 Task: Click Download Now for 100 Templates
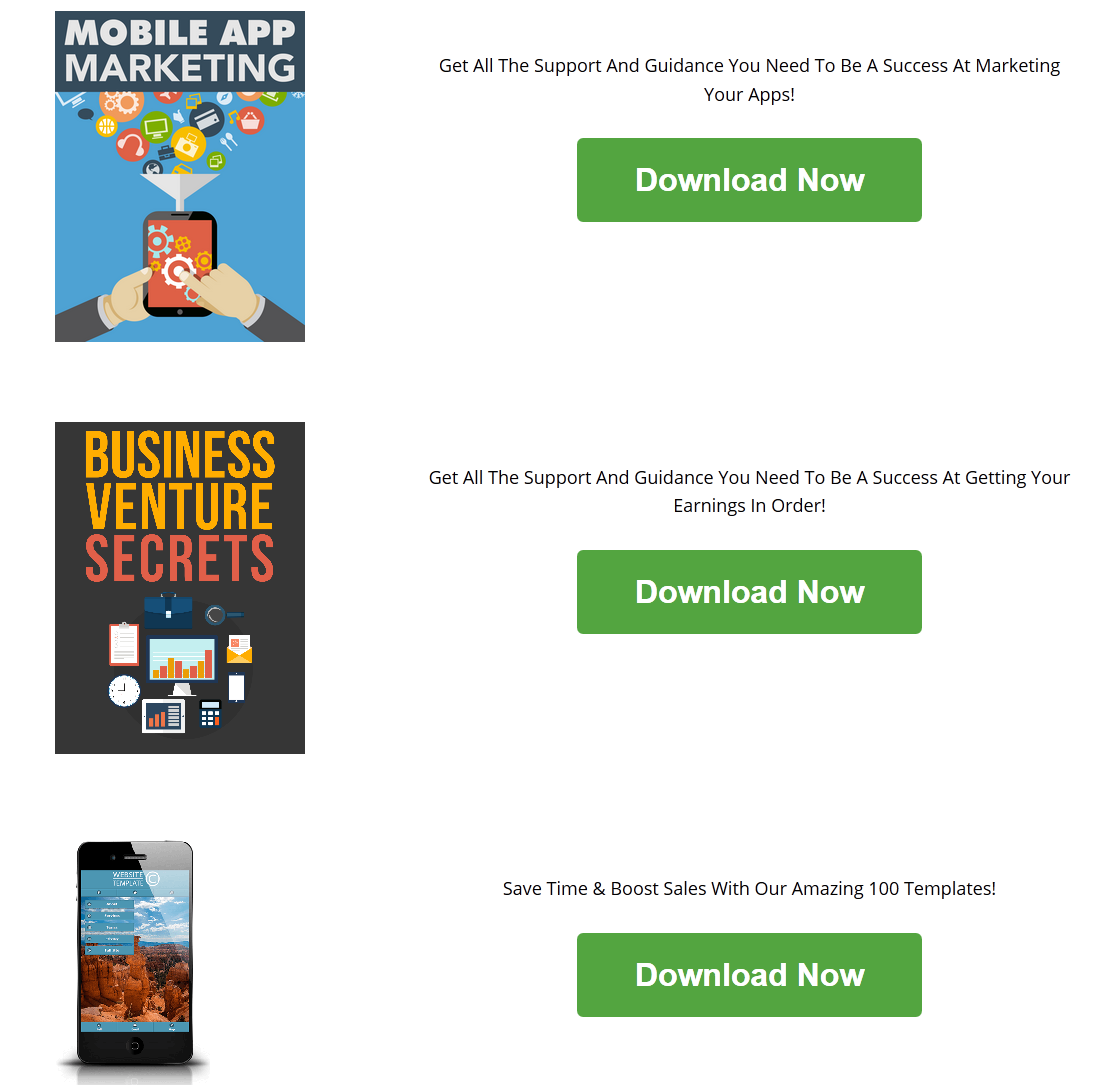pos(749,975)
